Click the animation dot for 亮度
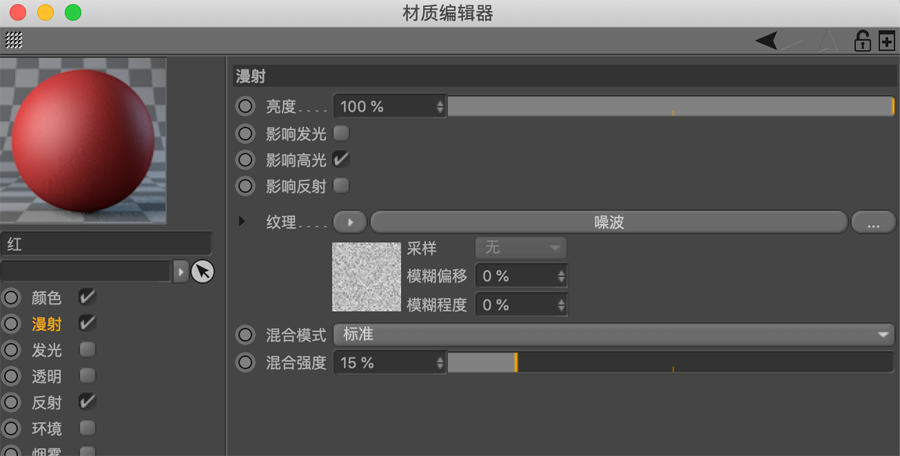This screenshot has width=900, height=456. tap(245, 106)
